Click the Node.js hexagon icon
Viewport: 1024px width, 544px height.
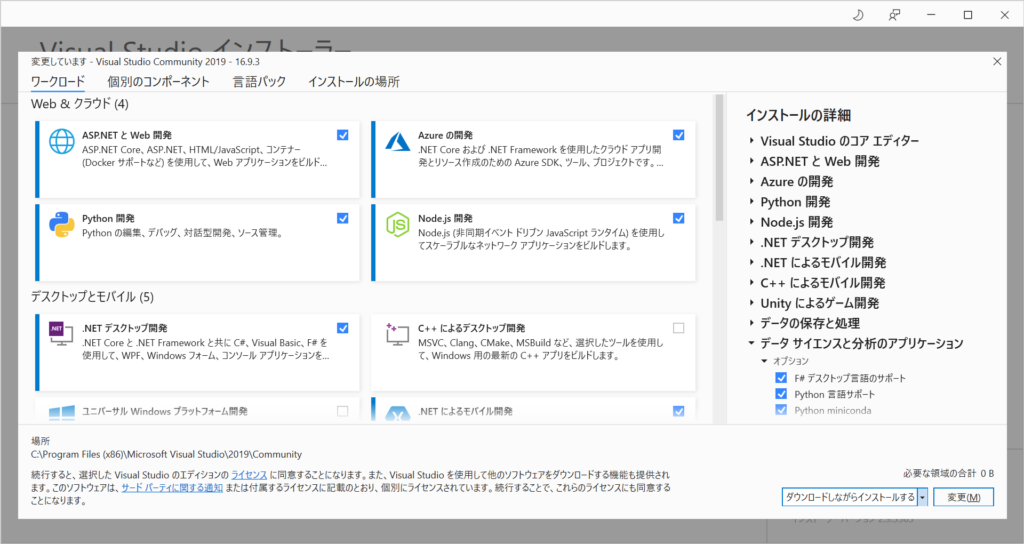397,225
